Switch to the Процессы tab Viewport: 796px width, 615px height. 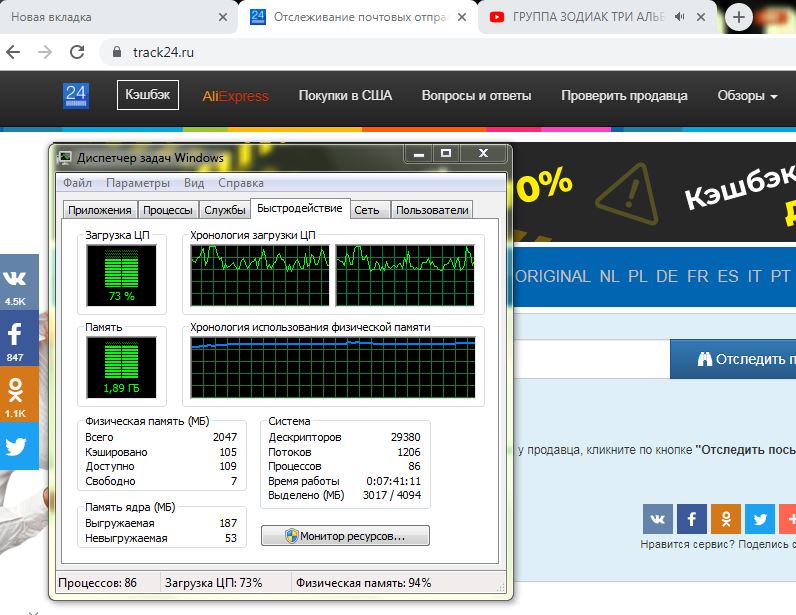168,210
